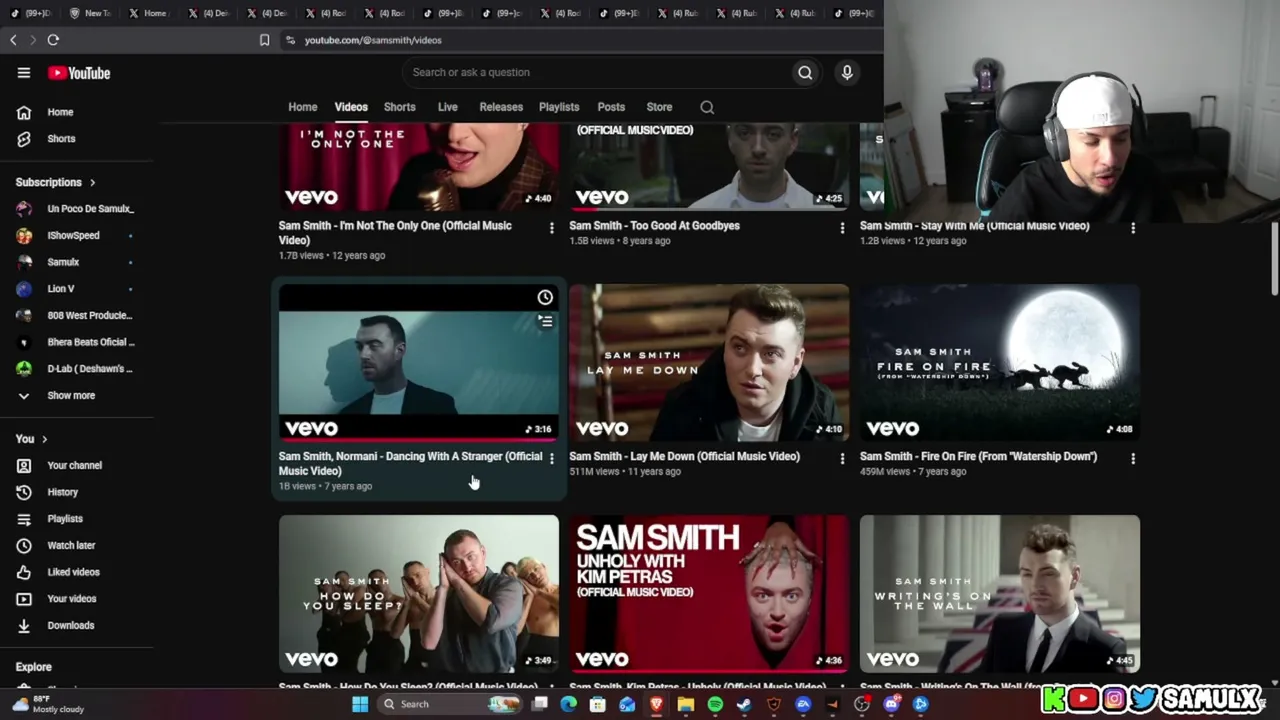Open the 'Lay Me Down (Official Music Video)' title
Viewport: 1280px width, 720px height.
point(684,457)
